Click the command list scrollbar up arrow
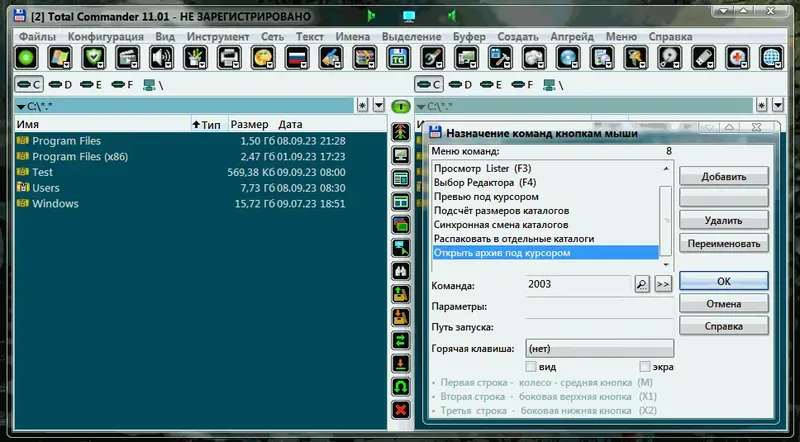800x442 pixels. point(666,168)
